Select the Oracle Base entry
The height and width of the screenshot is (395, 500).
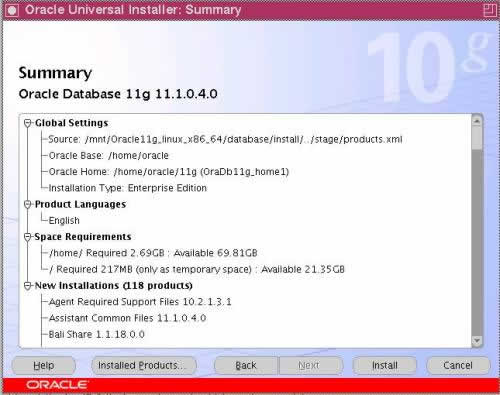tap(109, 155)
